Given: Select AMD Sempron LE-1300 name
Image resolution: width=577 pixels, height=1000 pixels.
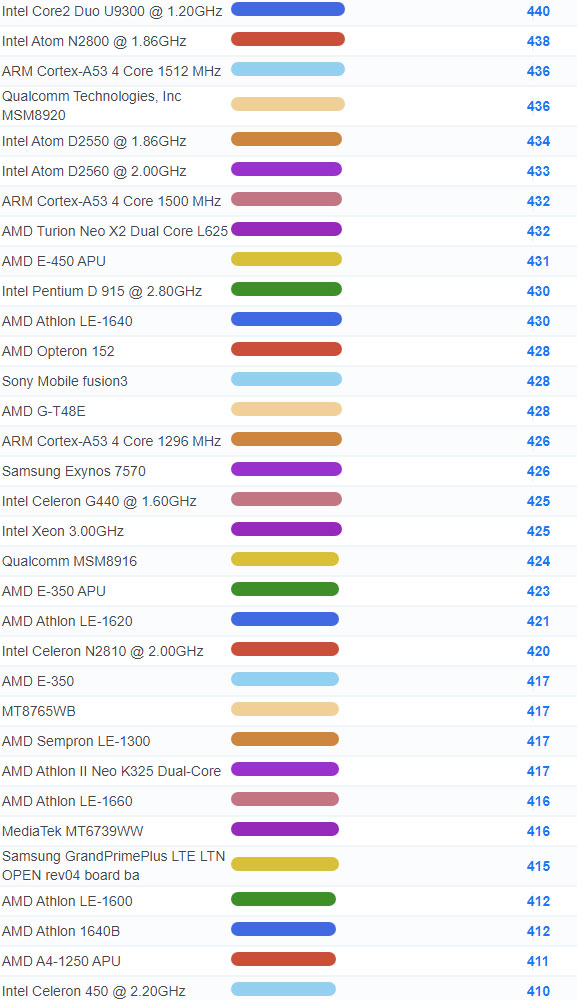Looking at the screenshot, I should 77,740.
